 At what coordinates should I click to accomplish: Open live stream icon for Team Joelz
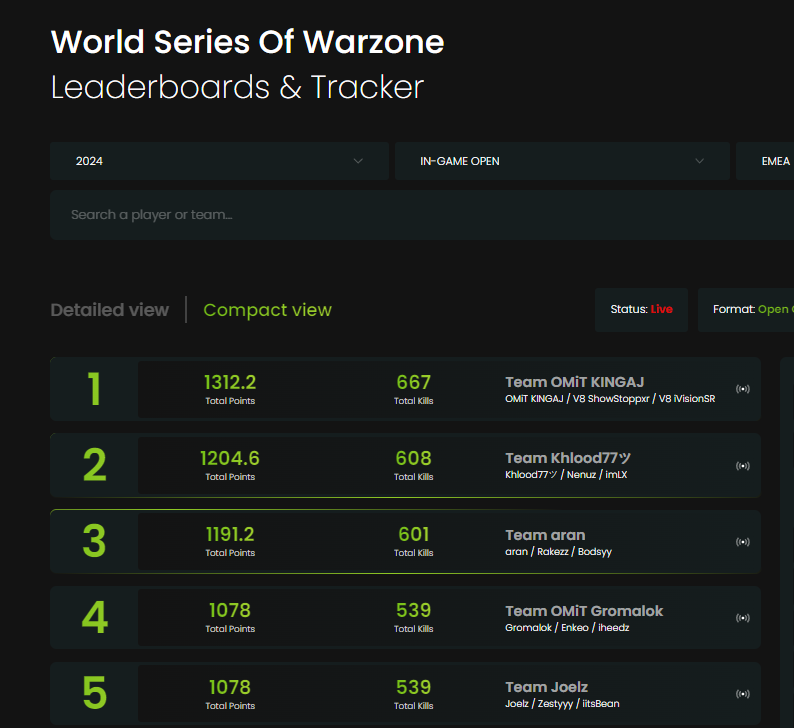point(742,694)
